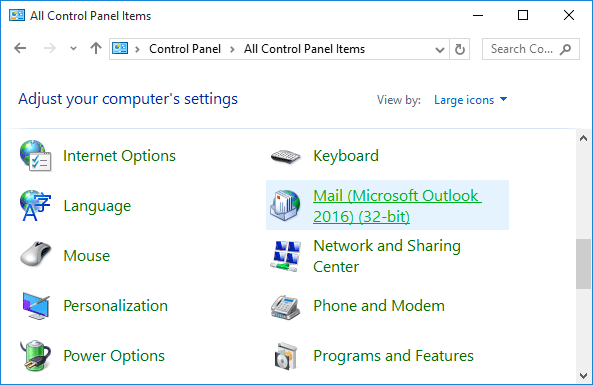Viewport: 593px width, 385px height.
Task: Click the Control Panel breadcrumb
Action: pyautogui.click(x=185, y=49)
